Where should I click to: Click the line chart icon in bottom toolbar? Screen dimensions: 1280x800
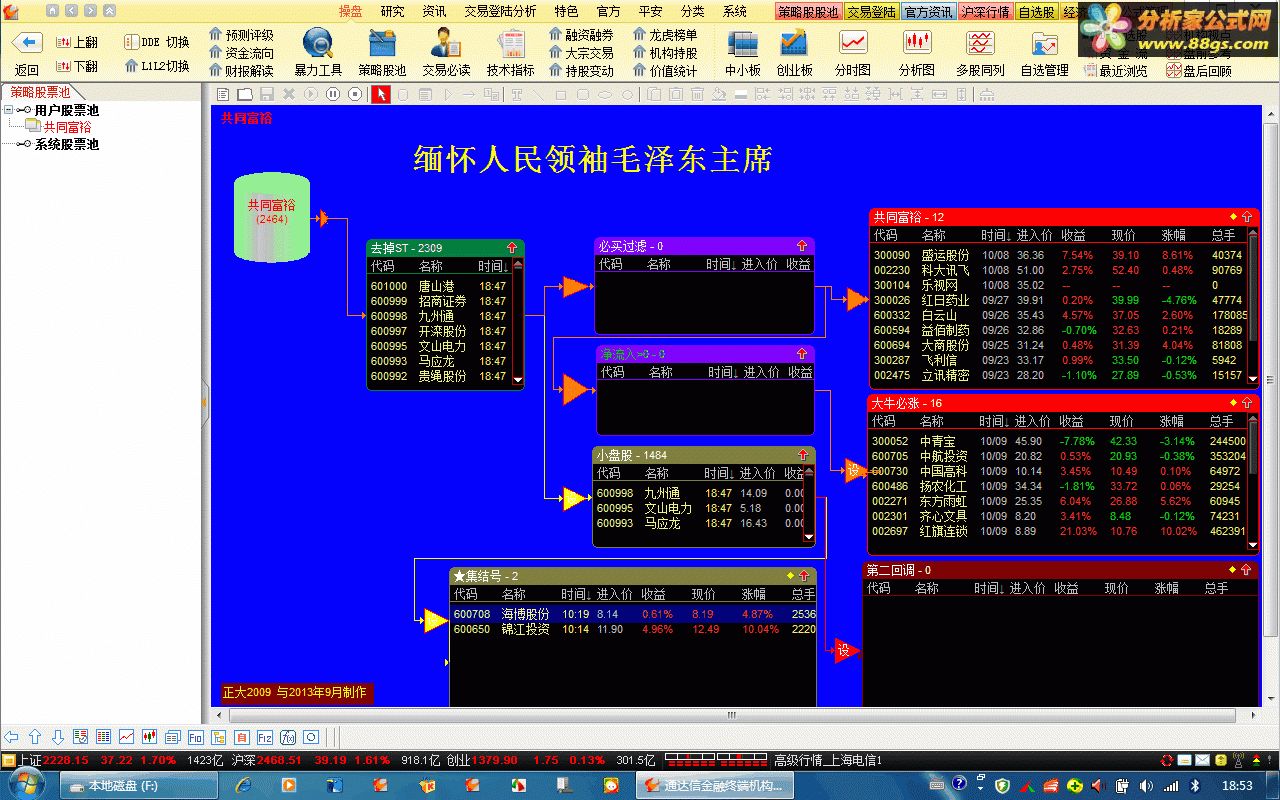click(x=126, y=737)
